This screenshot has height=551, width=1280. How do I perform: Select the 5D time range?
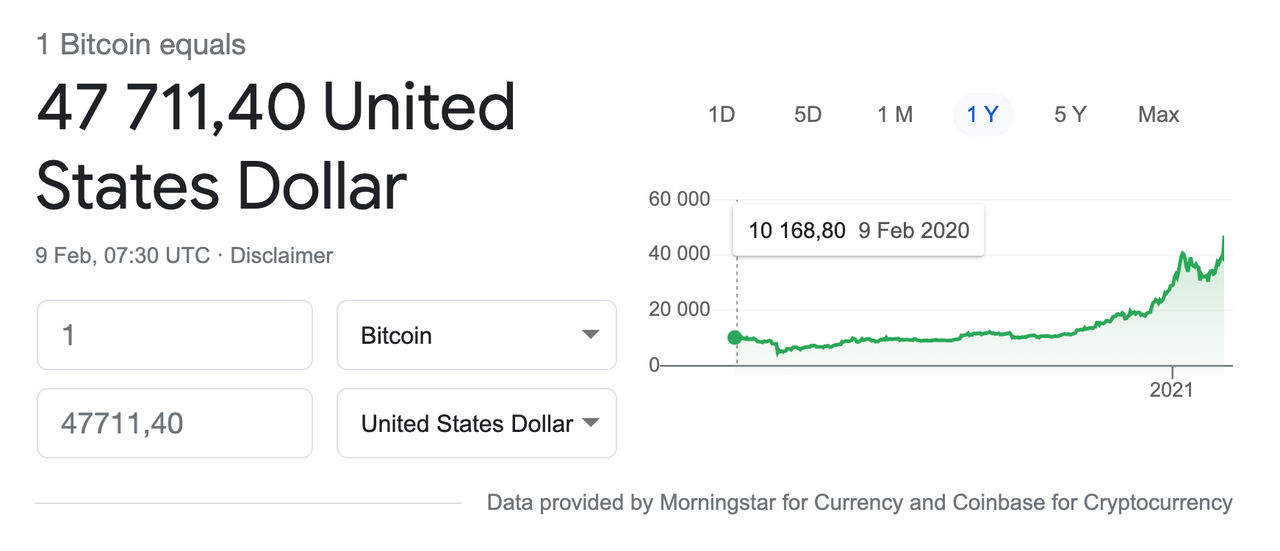tap(808, 115)
